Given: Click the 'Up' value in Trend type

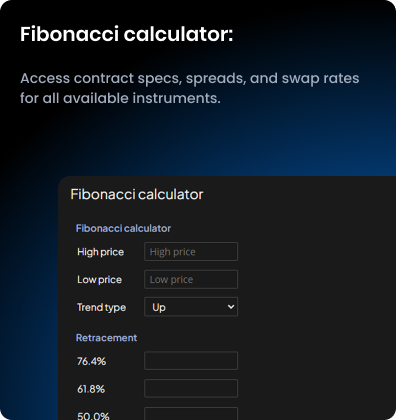Looking at the screenshot, I should point(159,307).
